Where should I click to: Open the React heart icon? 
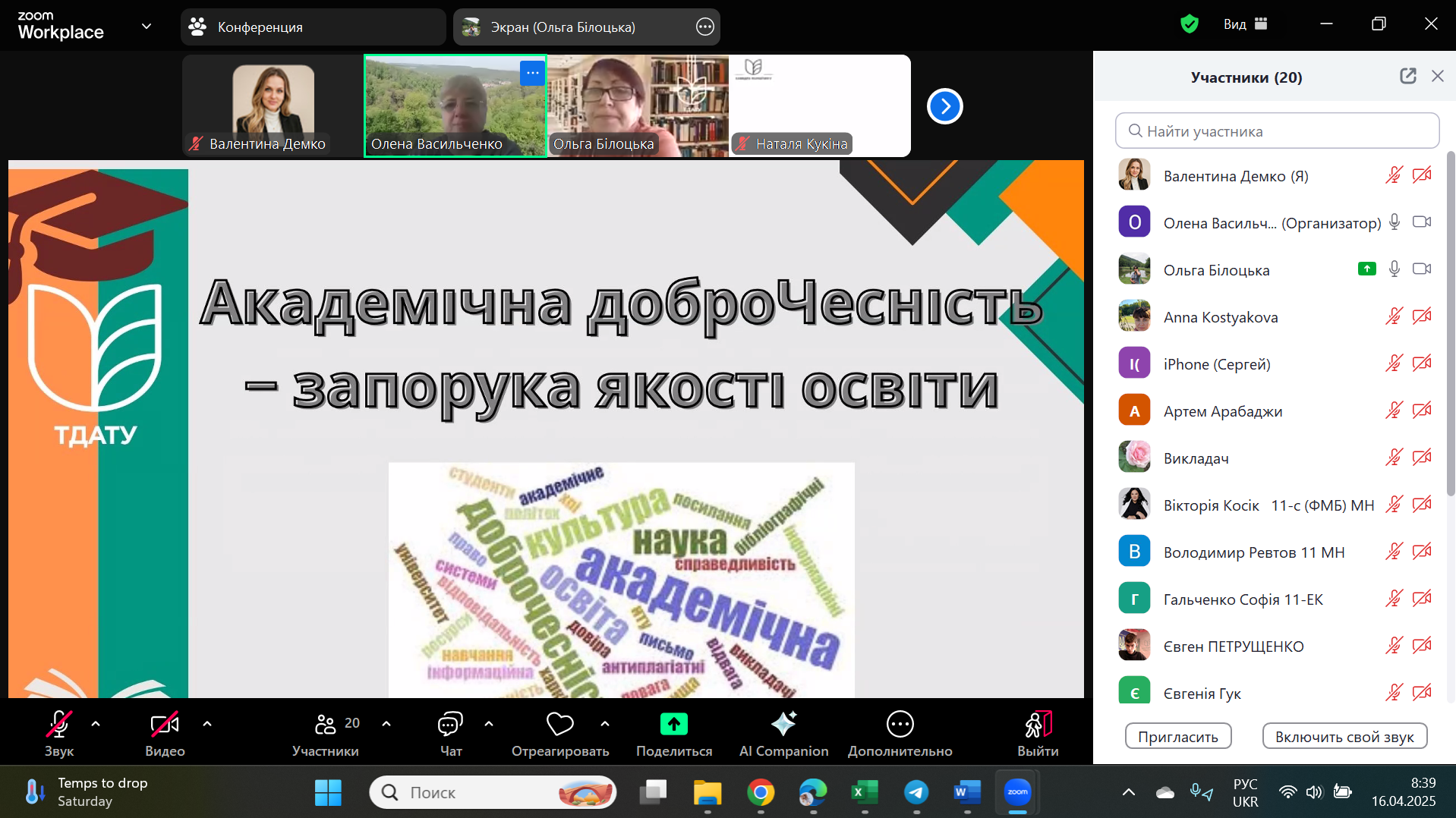click(559, 725)
